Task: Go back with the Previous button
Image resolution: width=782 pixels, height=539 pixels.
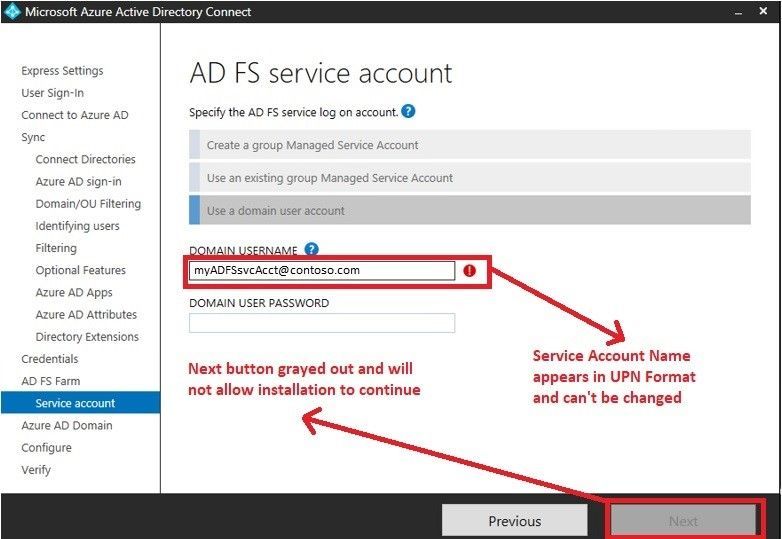Action: pyautogui.click(x=515, y=521)
